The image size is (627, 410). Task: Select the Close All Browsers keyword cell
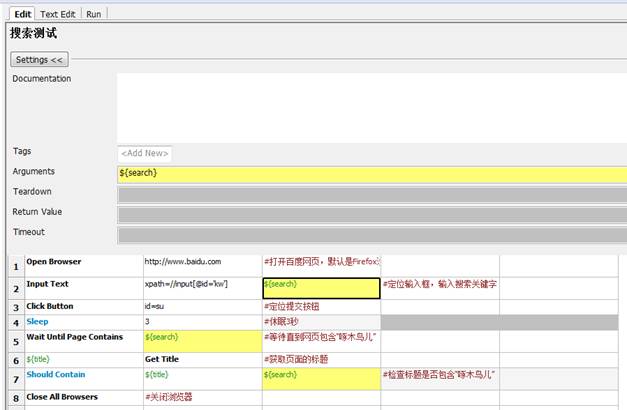pyautogui.click(x=84, y=398)
